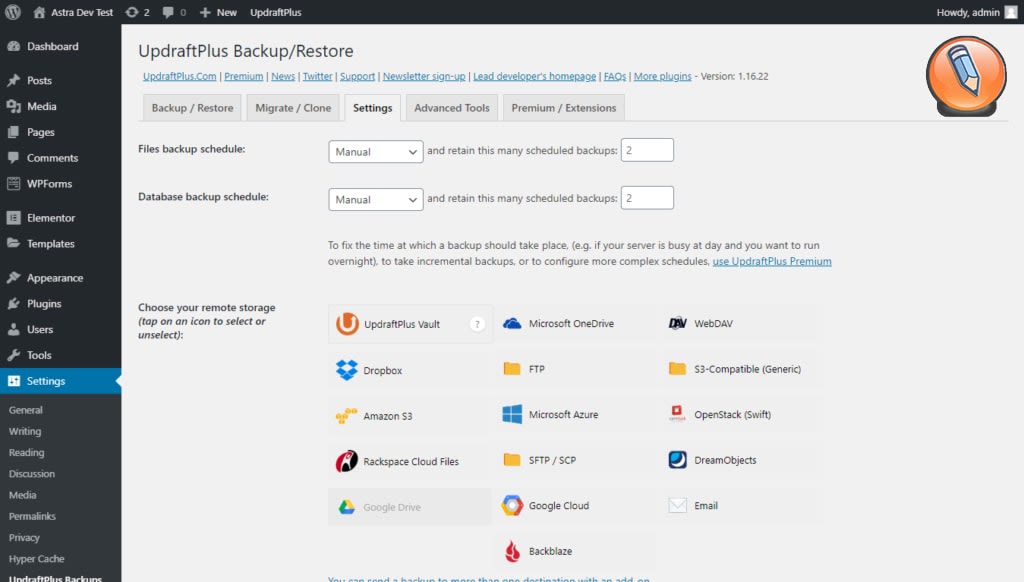This screenshot has height=582, width=1024.
Task: Open the + New content menu
Action: coord(218,12)
